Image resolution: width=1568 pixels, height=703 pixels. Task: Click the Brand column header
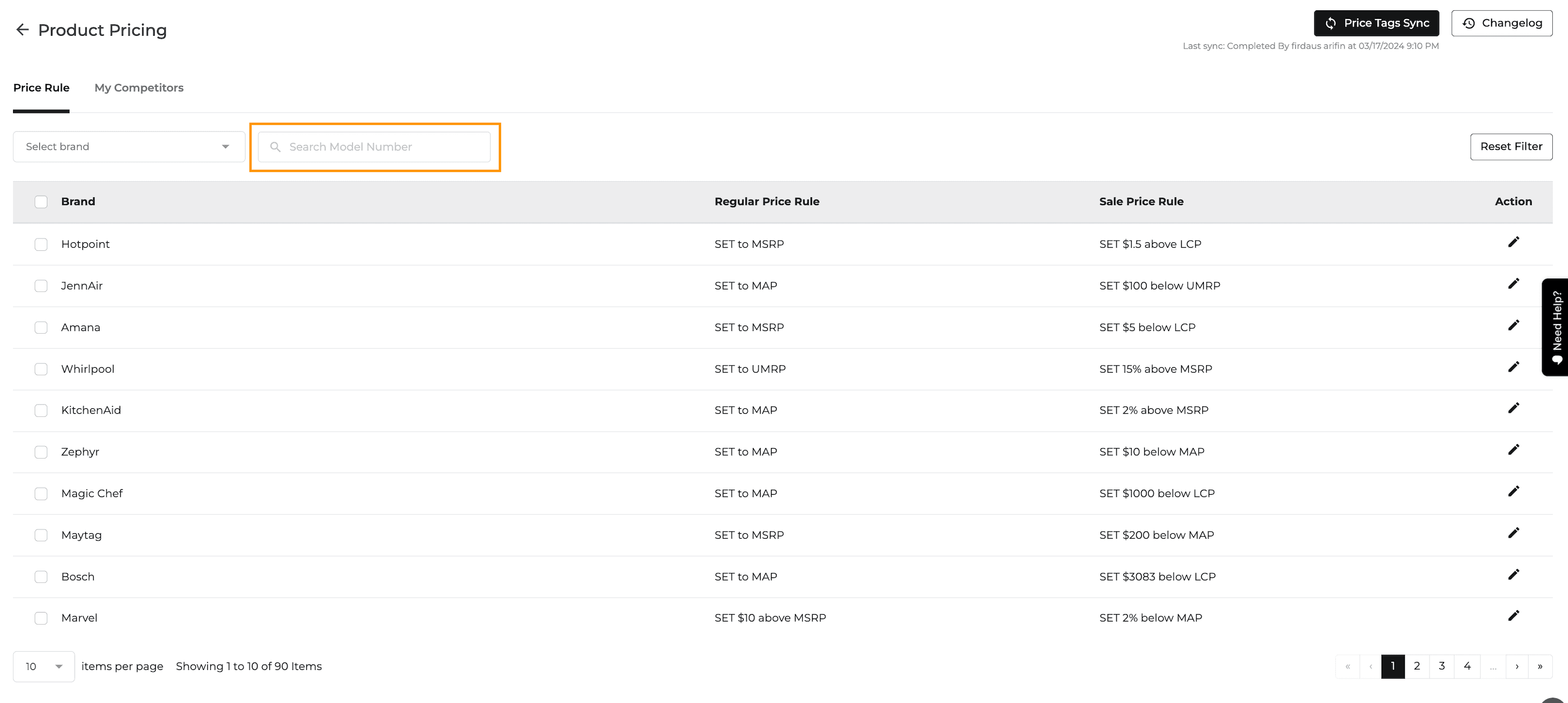[x=78, y=202]
